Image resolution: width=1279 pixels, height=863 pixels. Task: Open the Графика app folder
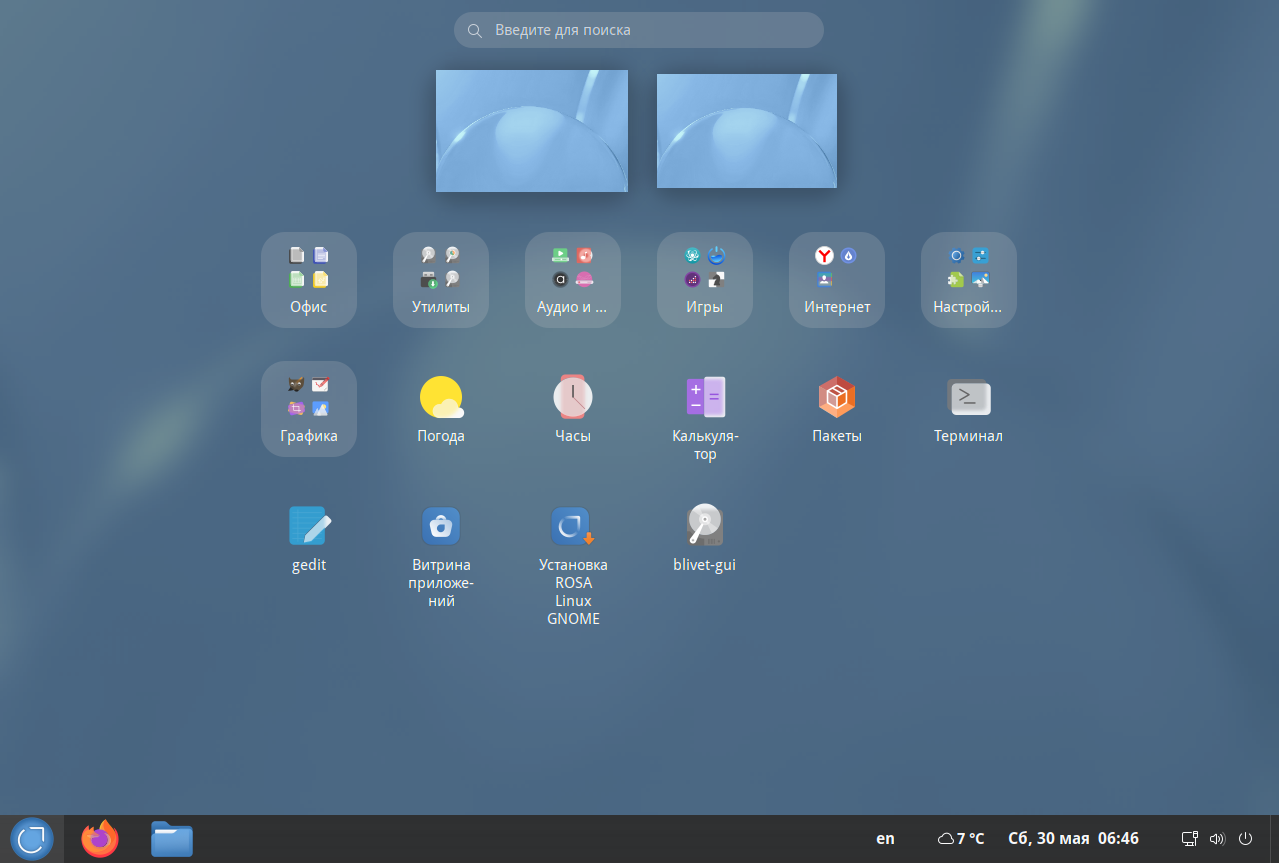point(309,409)
